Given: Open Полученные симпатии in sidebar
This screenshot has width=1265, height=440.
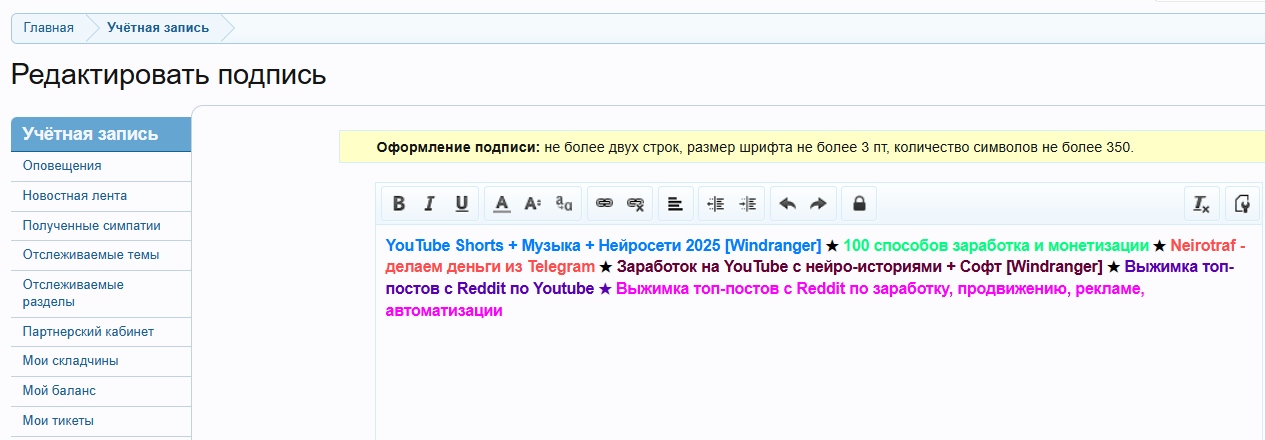Looking at the screenshot, I should 101,226.
